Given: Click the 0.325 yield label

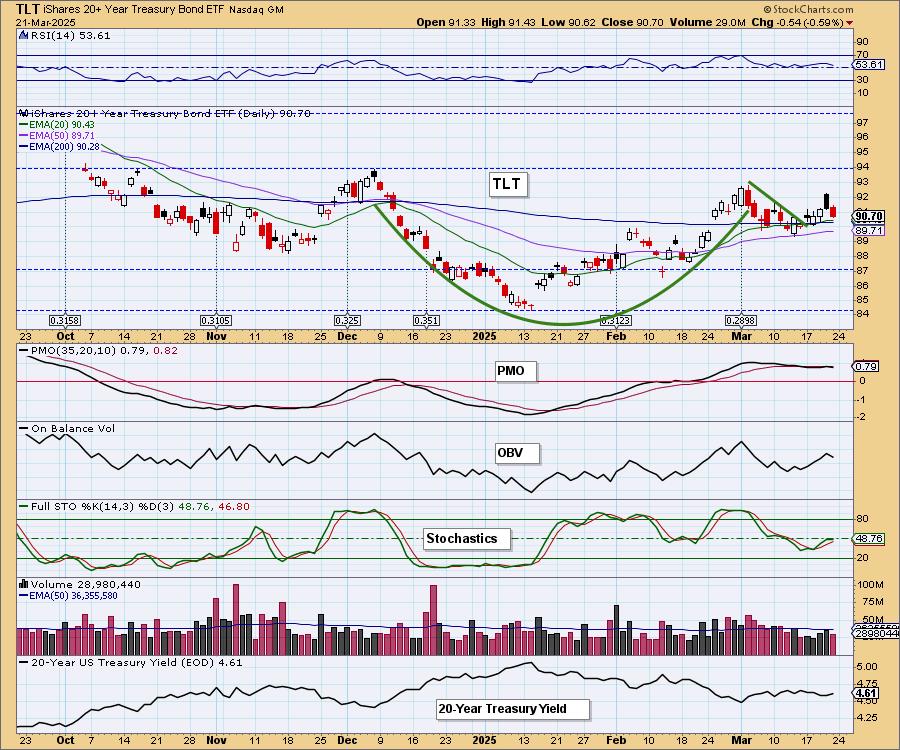Looking at the screenshot, I should point(347,320).
